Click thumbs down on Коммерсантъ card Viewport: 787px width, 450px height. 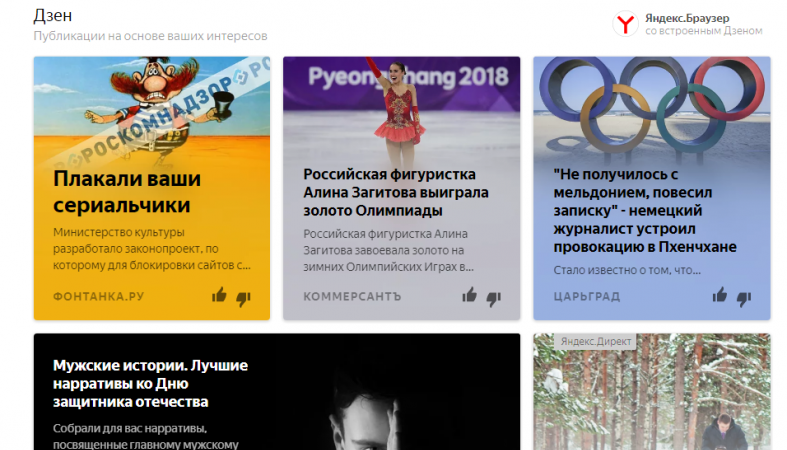coord(494,298)
